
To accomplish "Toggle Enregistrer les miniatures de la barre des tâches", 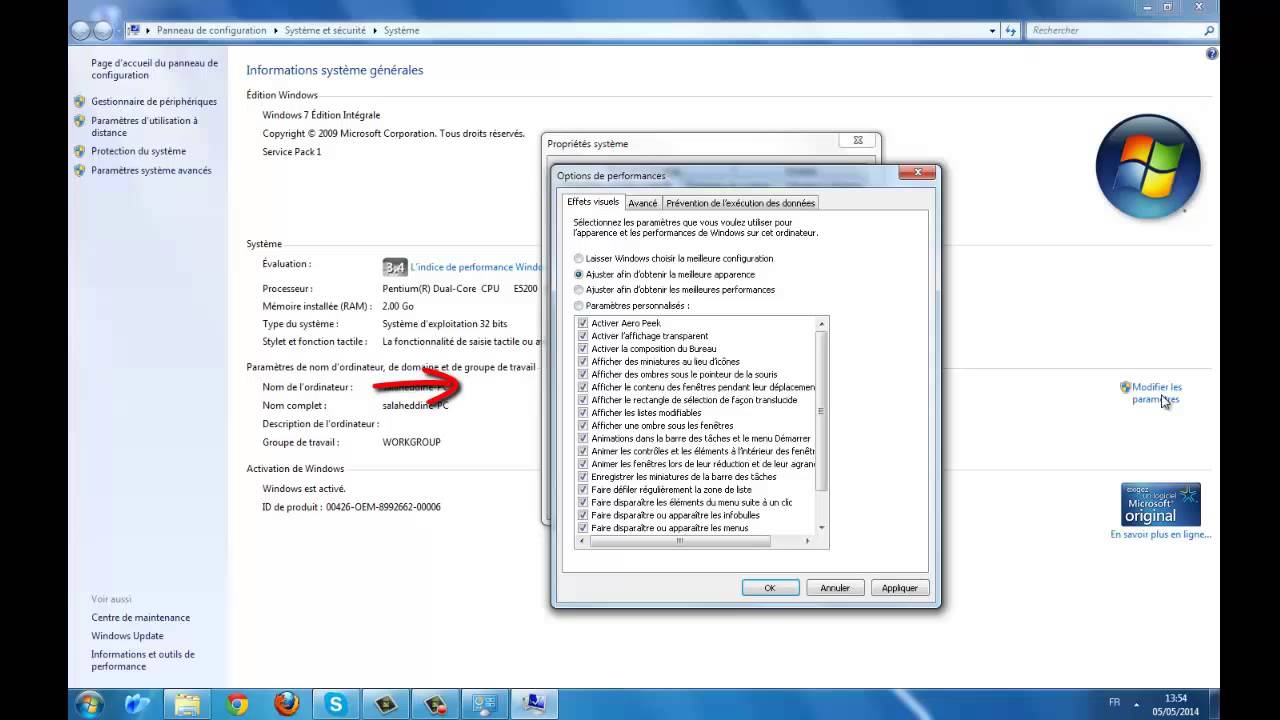I will pos(583,477).
